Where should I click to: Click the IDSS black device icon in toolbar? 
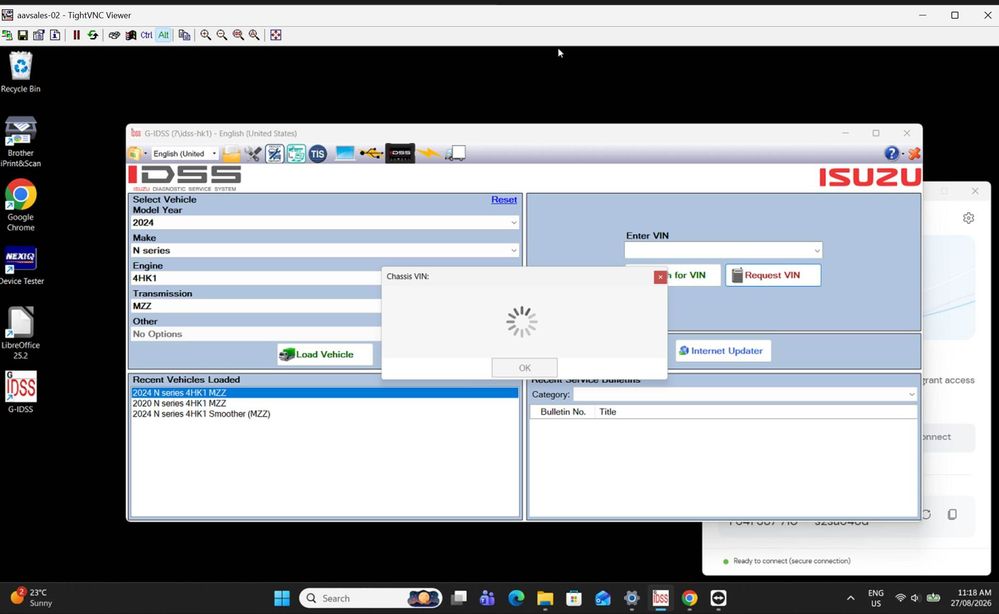pyautogui.click(x=400, y=154)
